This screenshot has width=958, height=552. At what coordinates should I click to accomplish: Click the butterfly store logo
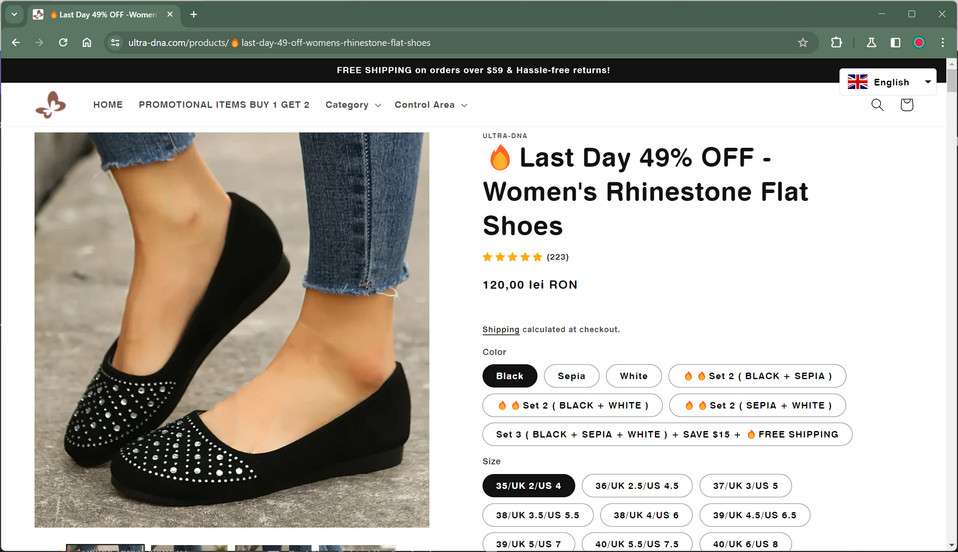coord(50,105)
